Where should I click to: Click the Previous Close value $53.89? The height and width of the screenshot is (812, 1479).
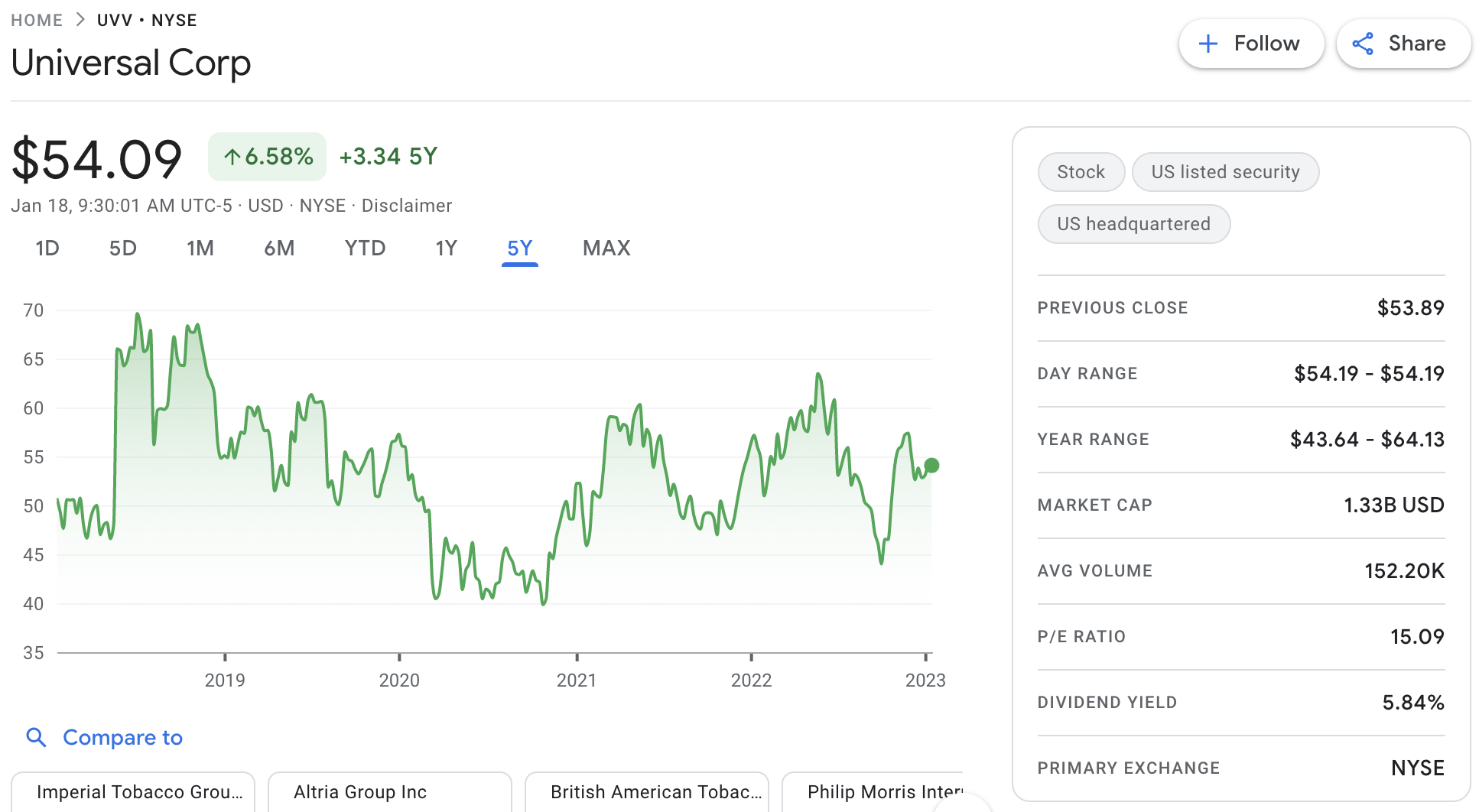(x=1410, y=308)
